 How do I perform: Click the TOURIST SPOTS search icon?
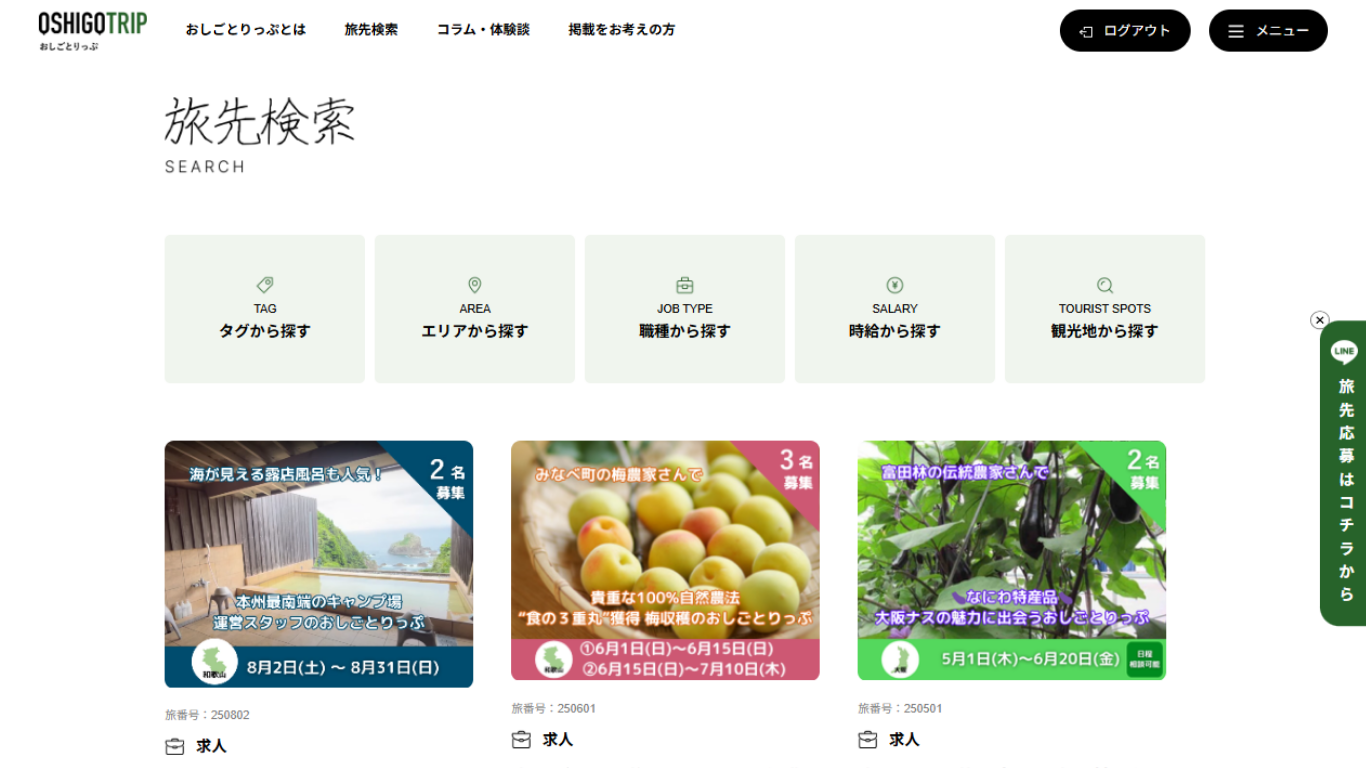(1105, 285)
